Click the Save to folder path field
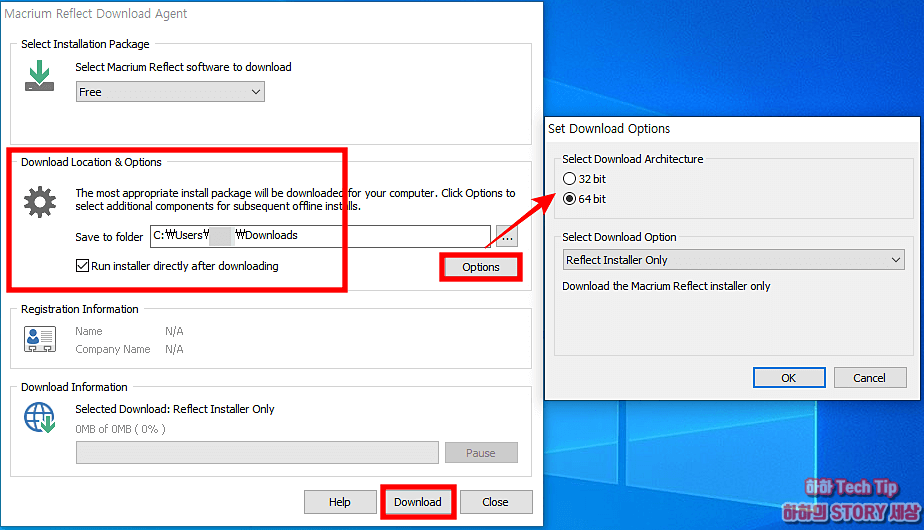 320,236
